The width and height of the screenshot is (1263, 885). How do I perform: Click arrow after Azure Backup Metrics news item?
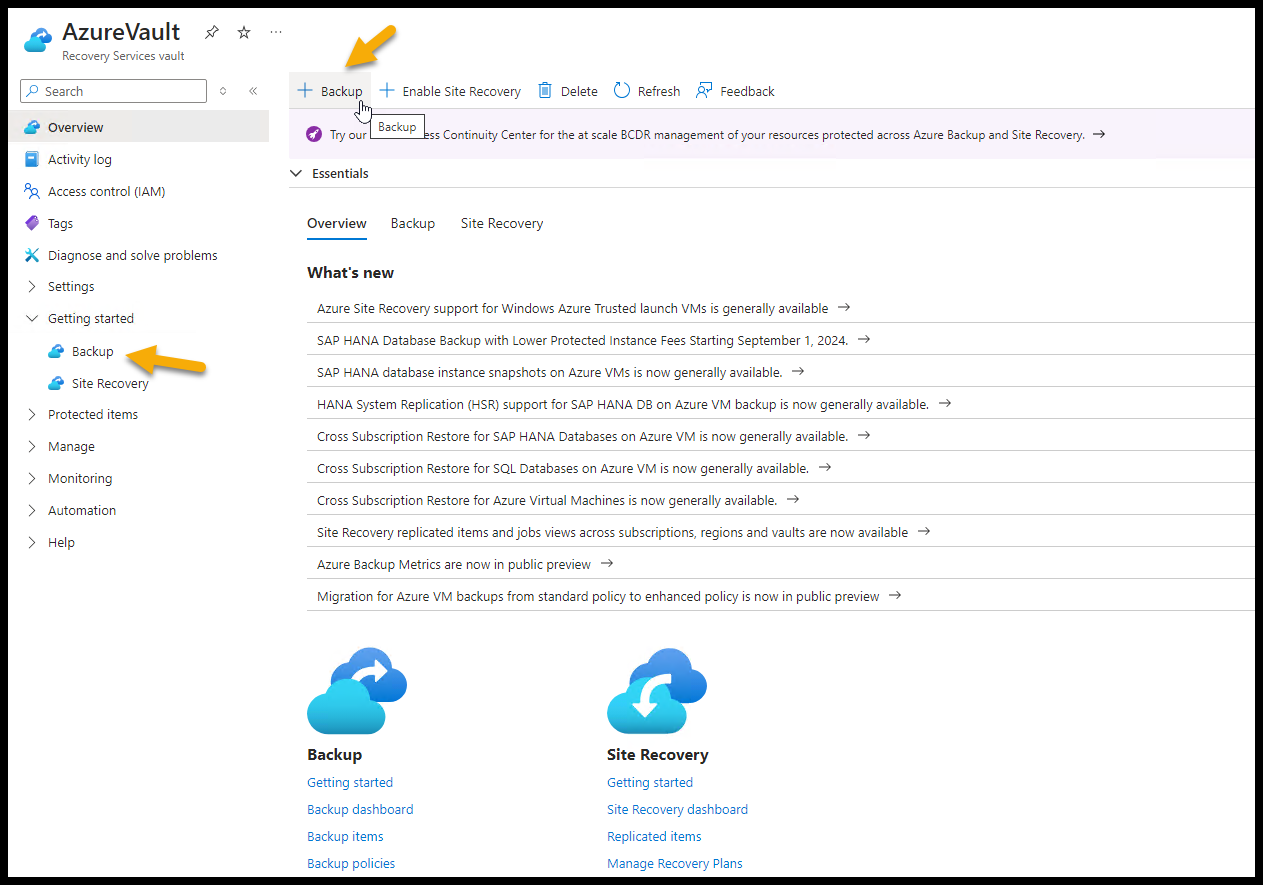pyautogui.click(x=607, y=564)
